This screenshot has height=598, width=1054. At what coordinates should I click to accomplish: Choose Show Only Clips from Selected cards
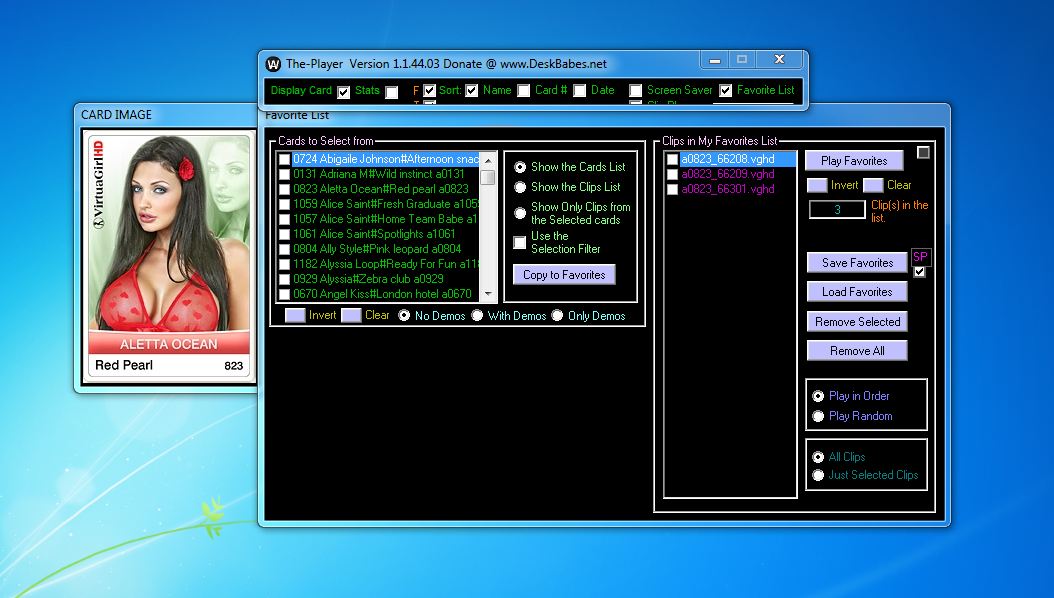click(x=520, y=213)
